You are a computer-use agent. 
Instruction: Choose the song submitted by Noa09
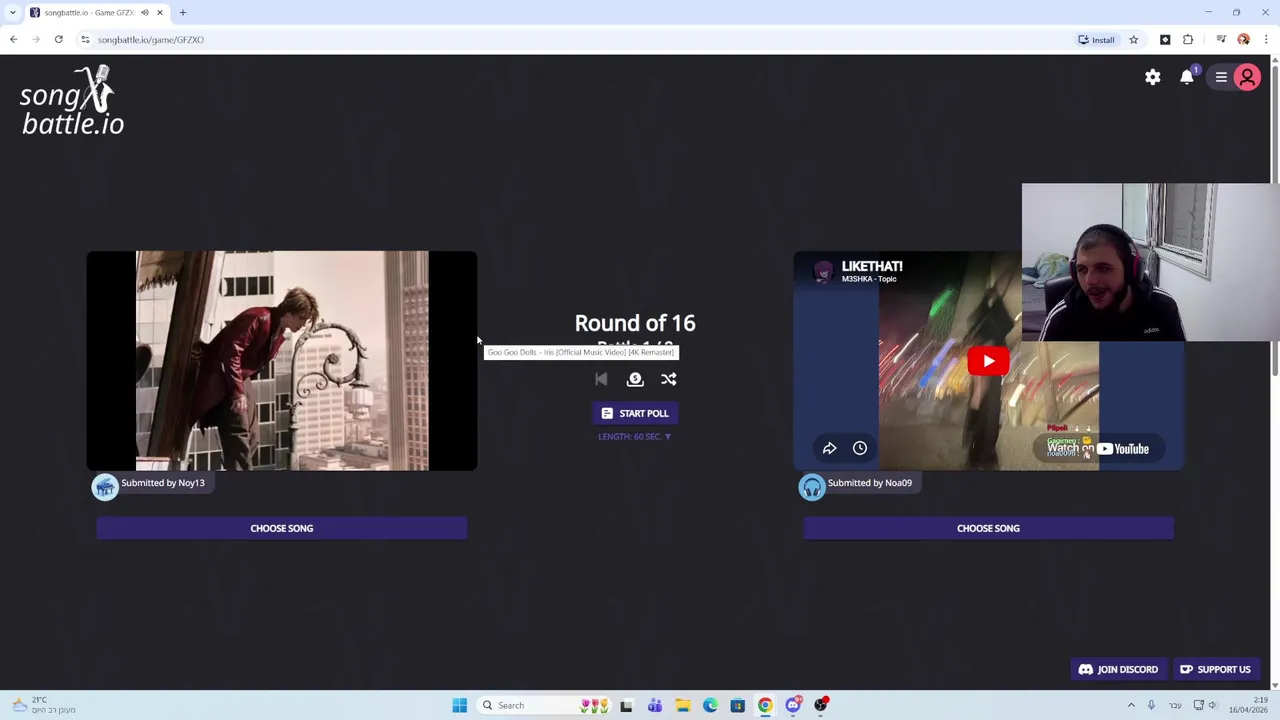[988, 528]
